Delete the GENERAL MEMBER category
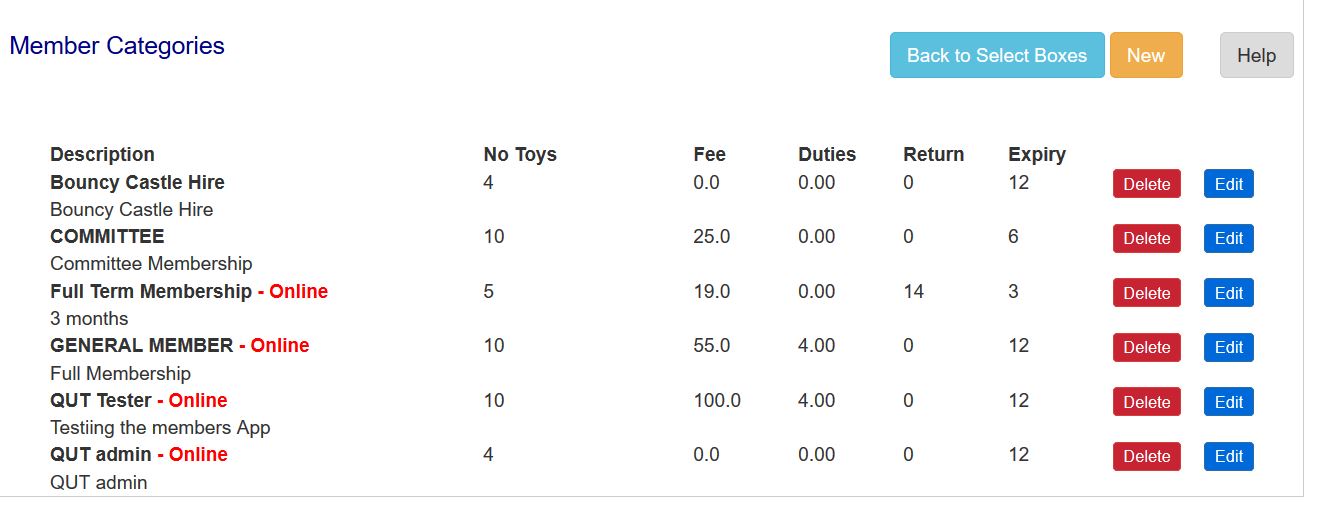 click(x=1146, y=347)
